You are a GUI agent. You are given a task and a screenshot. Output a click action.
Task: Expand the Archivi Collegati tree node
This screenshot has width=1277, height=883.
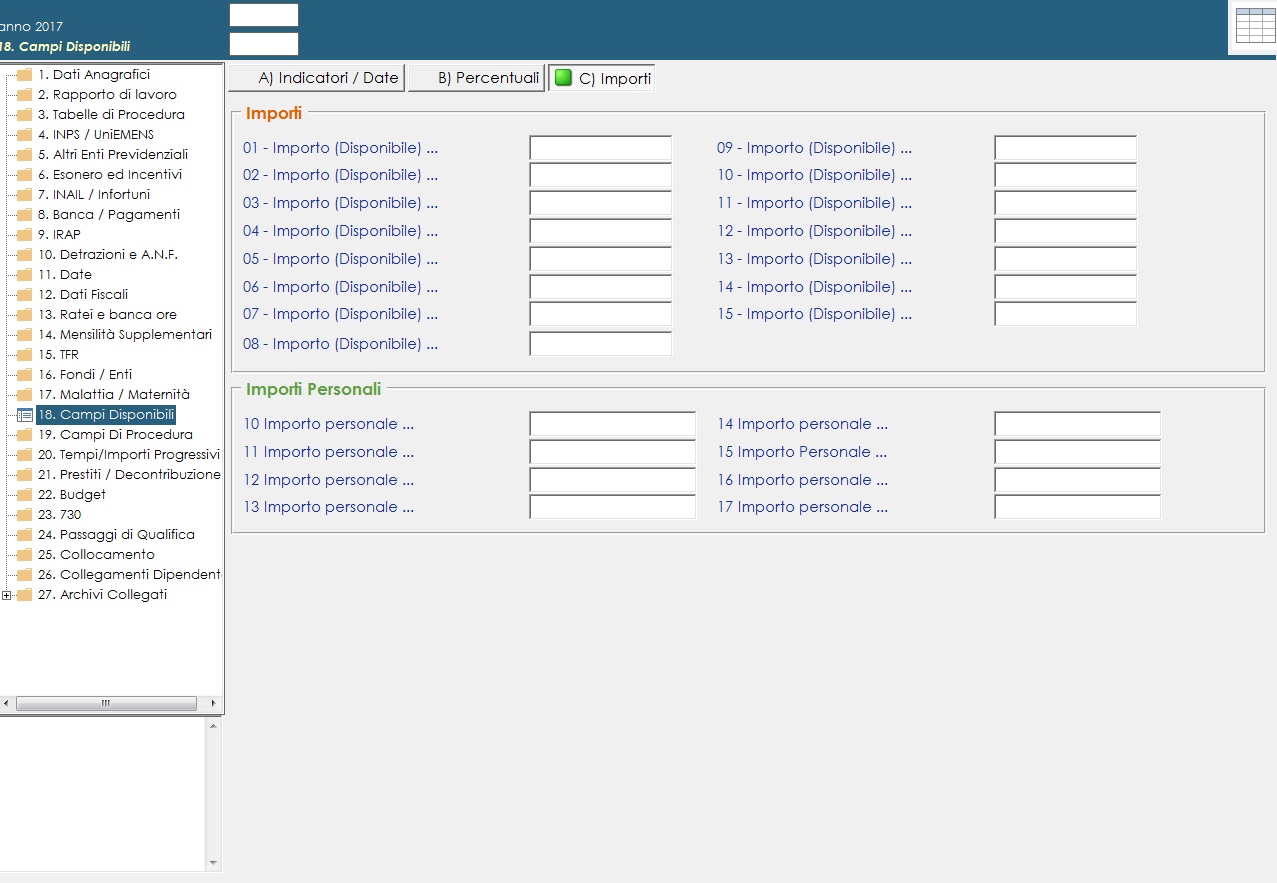[x=7, y=595]
